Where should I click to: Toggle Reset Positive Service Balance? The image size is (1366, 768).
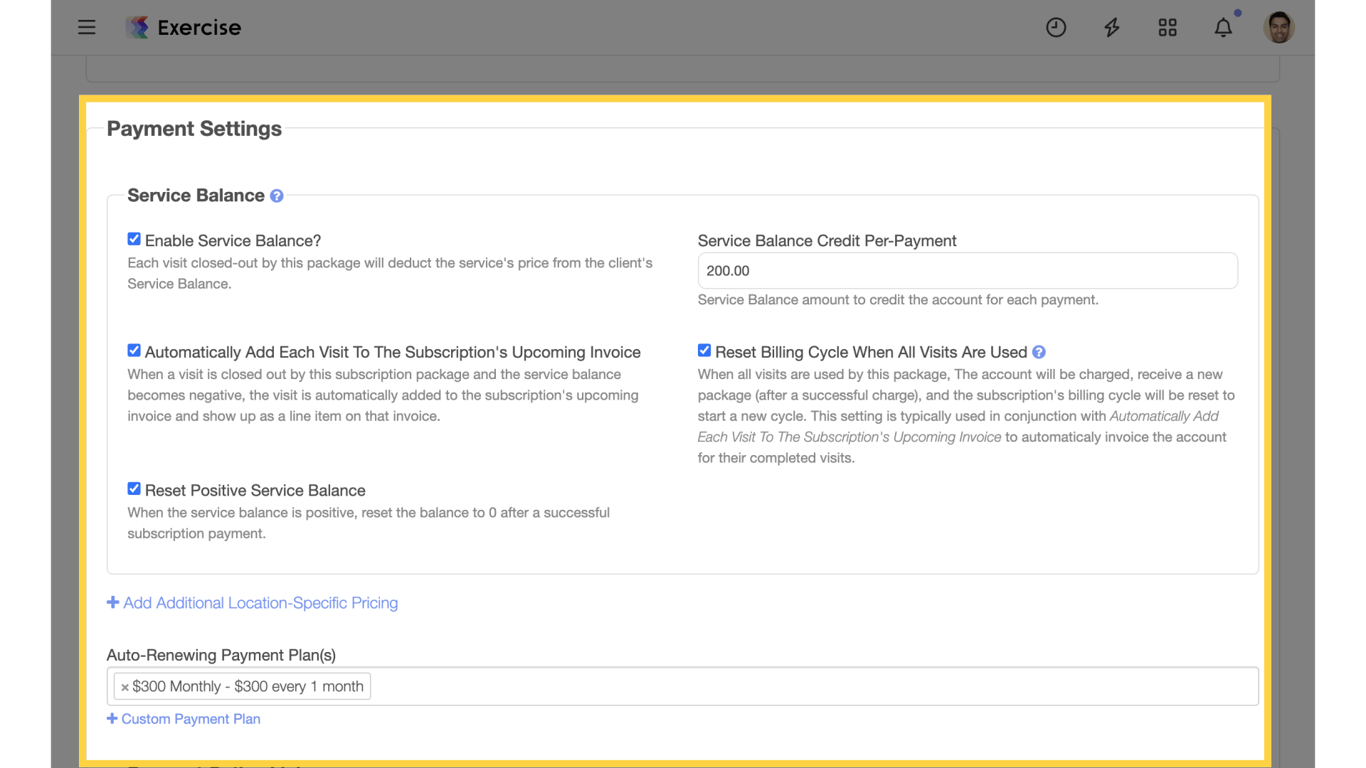pyautogui.click(x=134, y=488)
